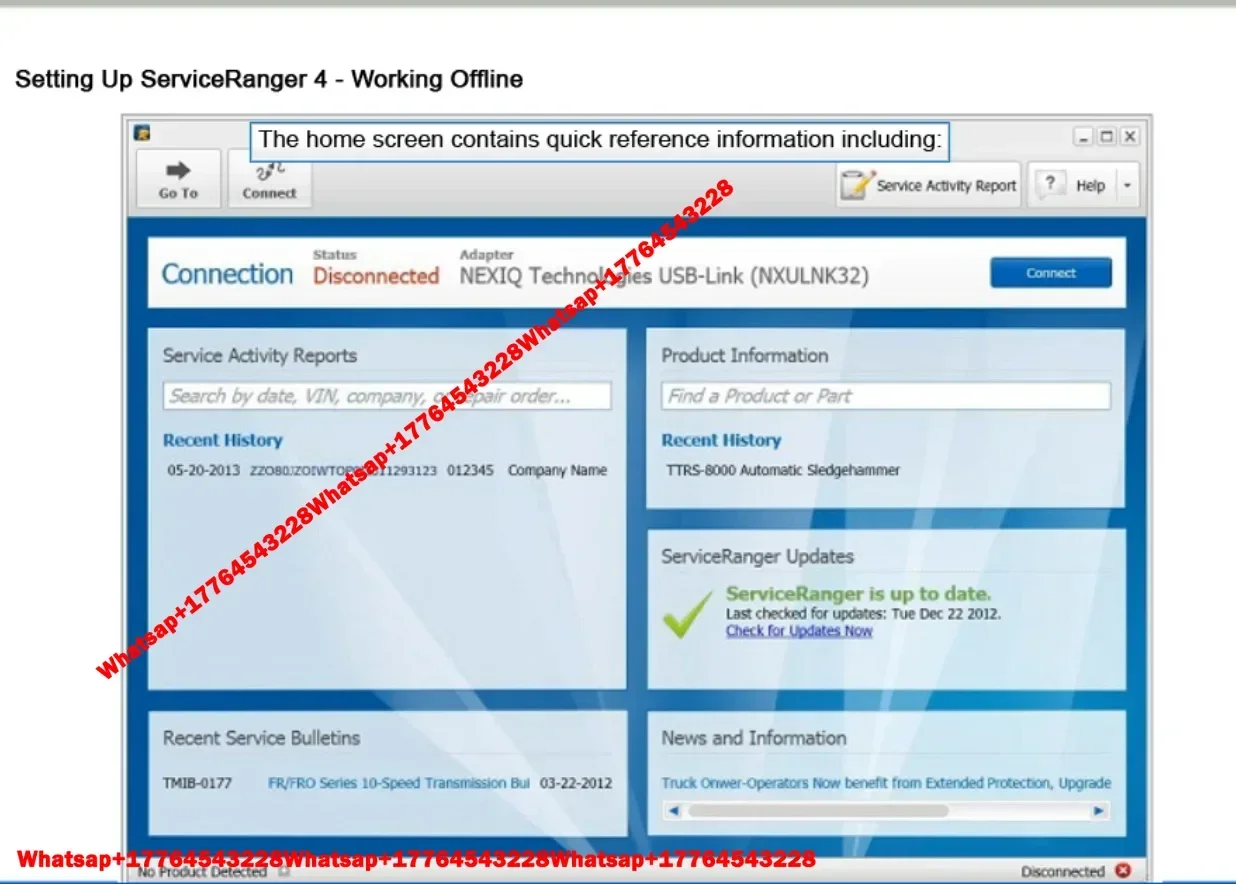Click the Check for Updates Now link
The height and width of the screenshot is (884, 1236).
(x=799, y=631)
